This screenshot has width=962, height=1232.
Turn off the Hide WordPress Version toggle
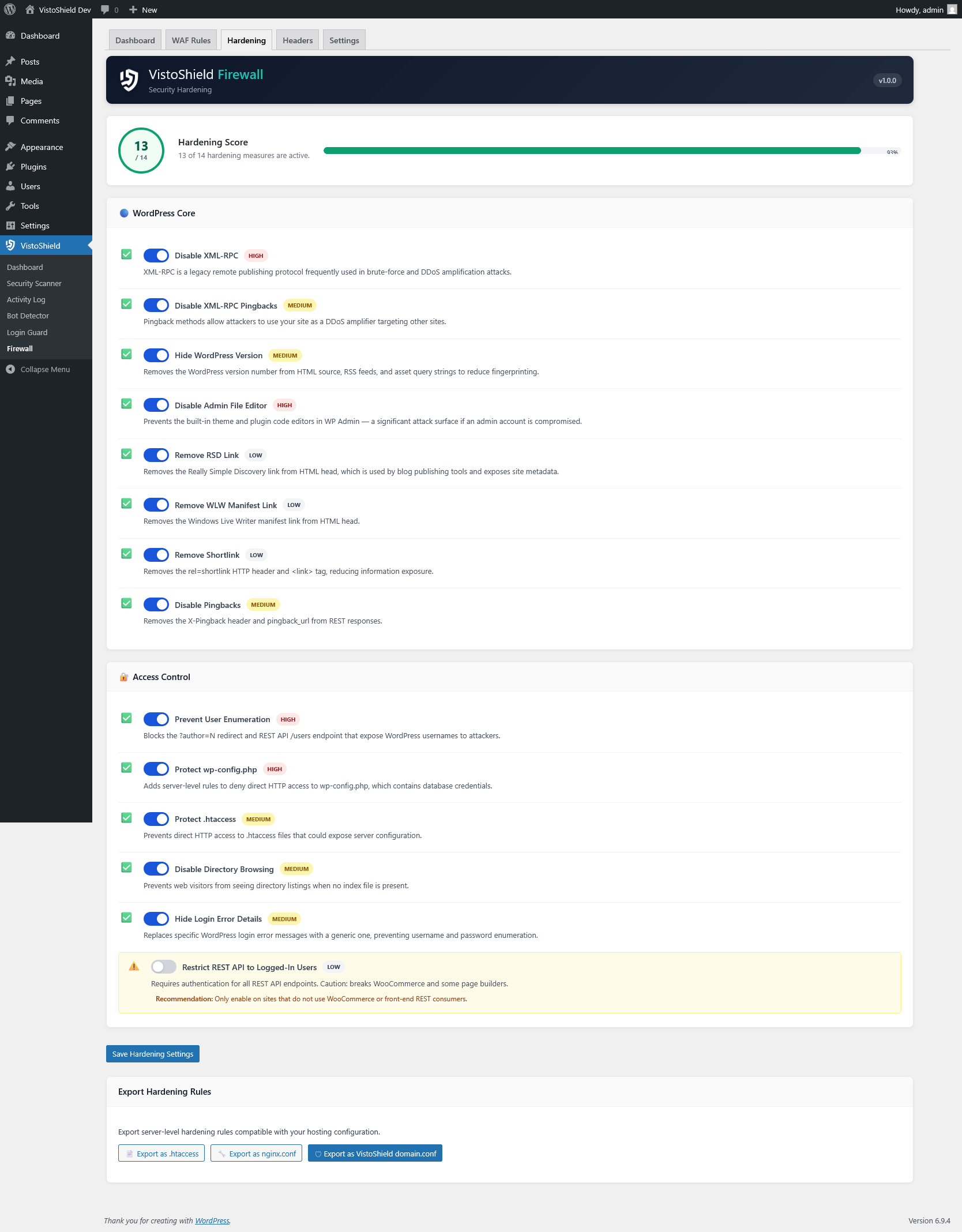tap(156, 355)
